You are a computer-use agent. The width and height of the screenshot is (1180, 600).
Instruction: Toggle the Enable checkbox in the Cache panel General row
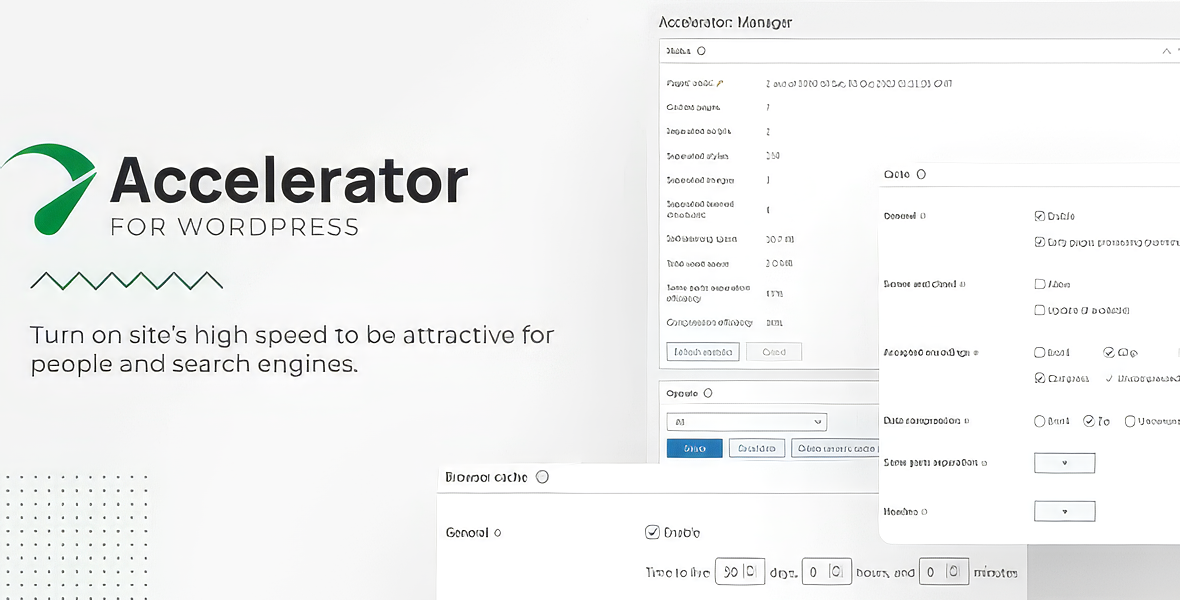click(x=1040, y=216)
